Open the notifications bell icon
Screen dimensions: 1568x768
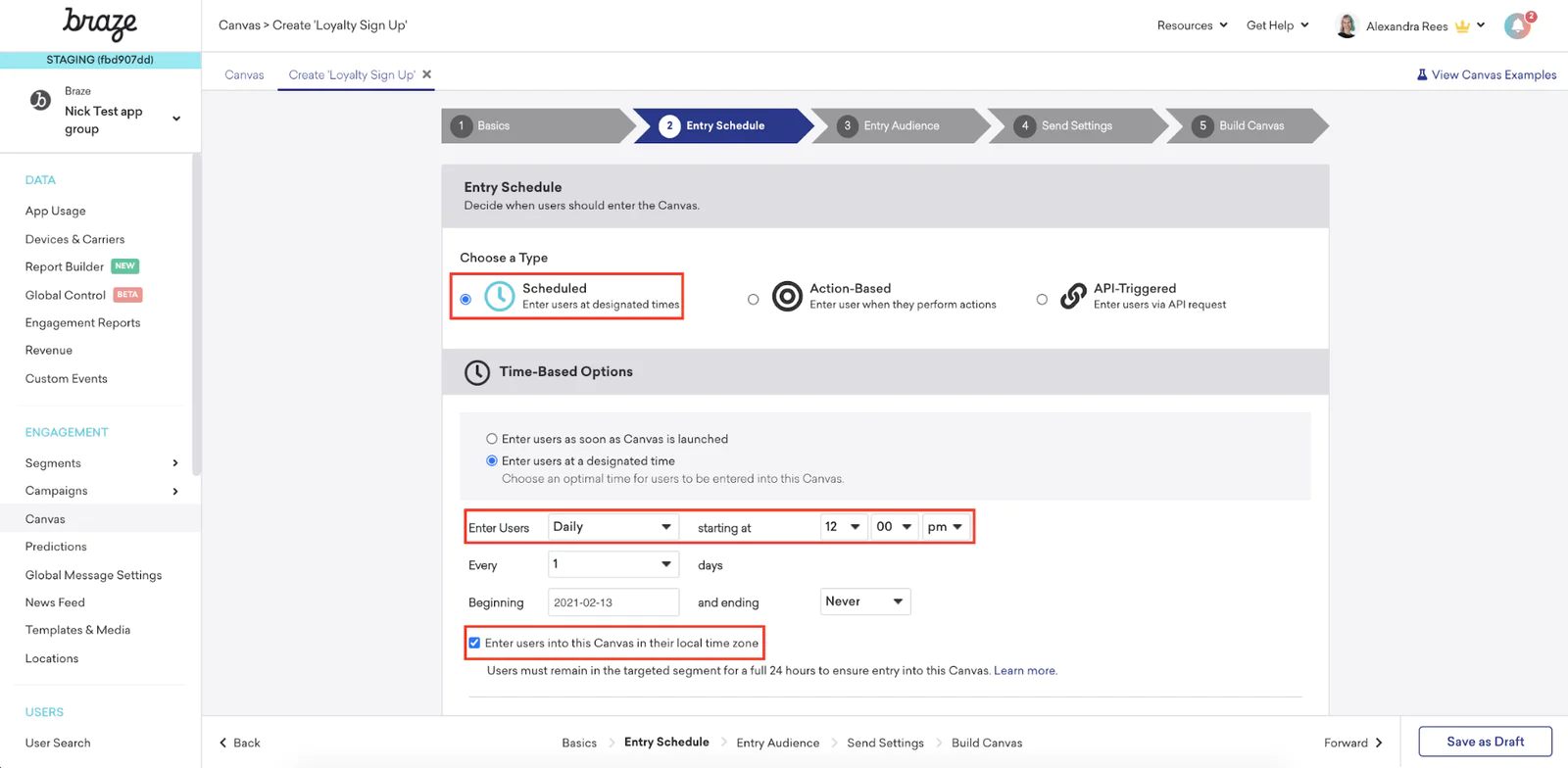coord(1518,26)
